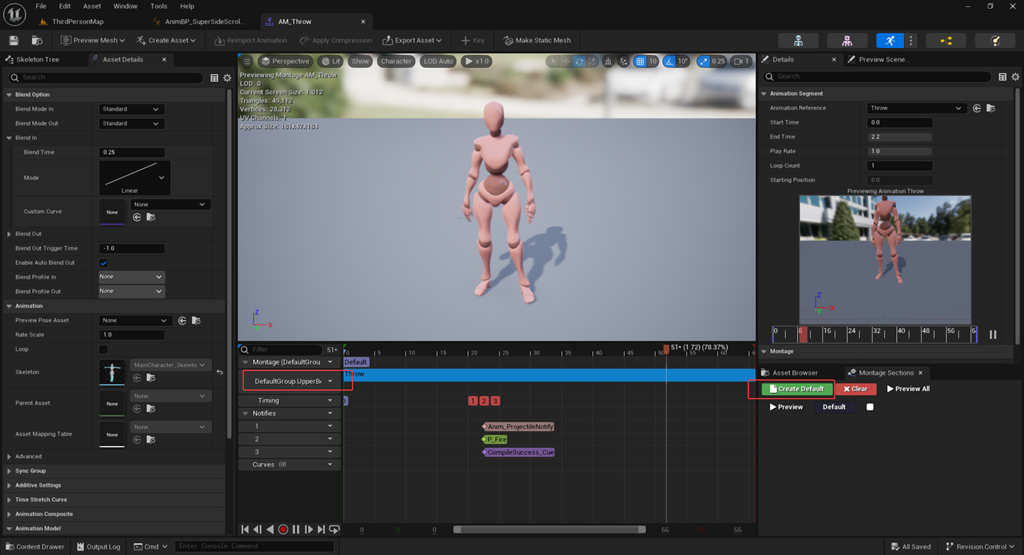The width and height of the screenshot is (1024, 555).
Task: Open the Tools menu
Action: [x=159, y=6]
